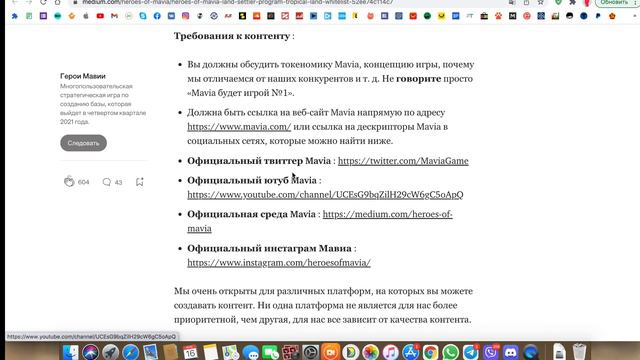Open the Facebook bookmark in bookmarks bar

[157, 16]
